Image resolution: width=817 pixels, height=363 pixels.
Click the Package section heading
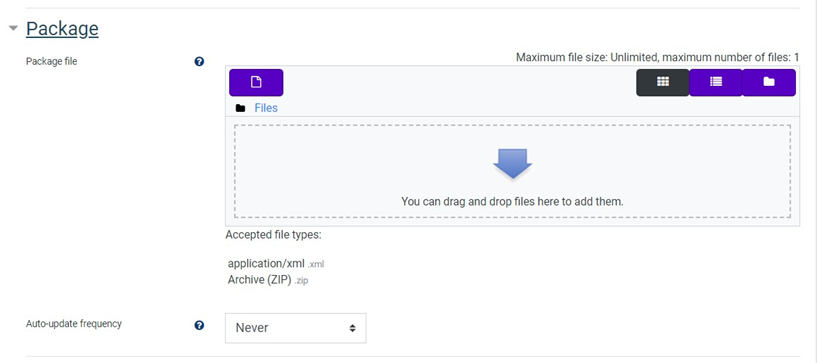62,28
